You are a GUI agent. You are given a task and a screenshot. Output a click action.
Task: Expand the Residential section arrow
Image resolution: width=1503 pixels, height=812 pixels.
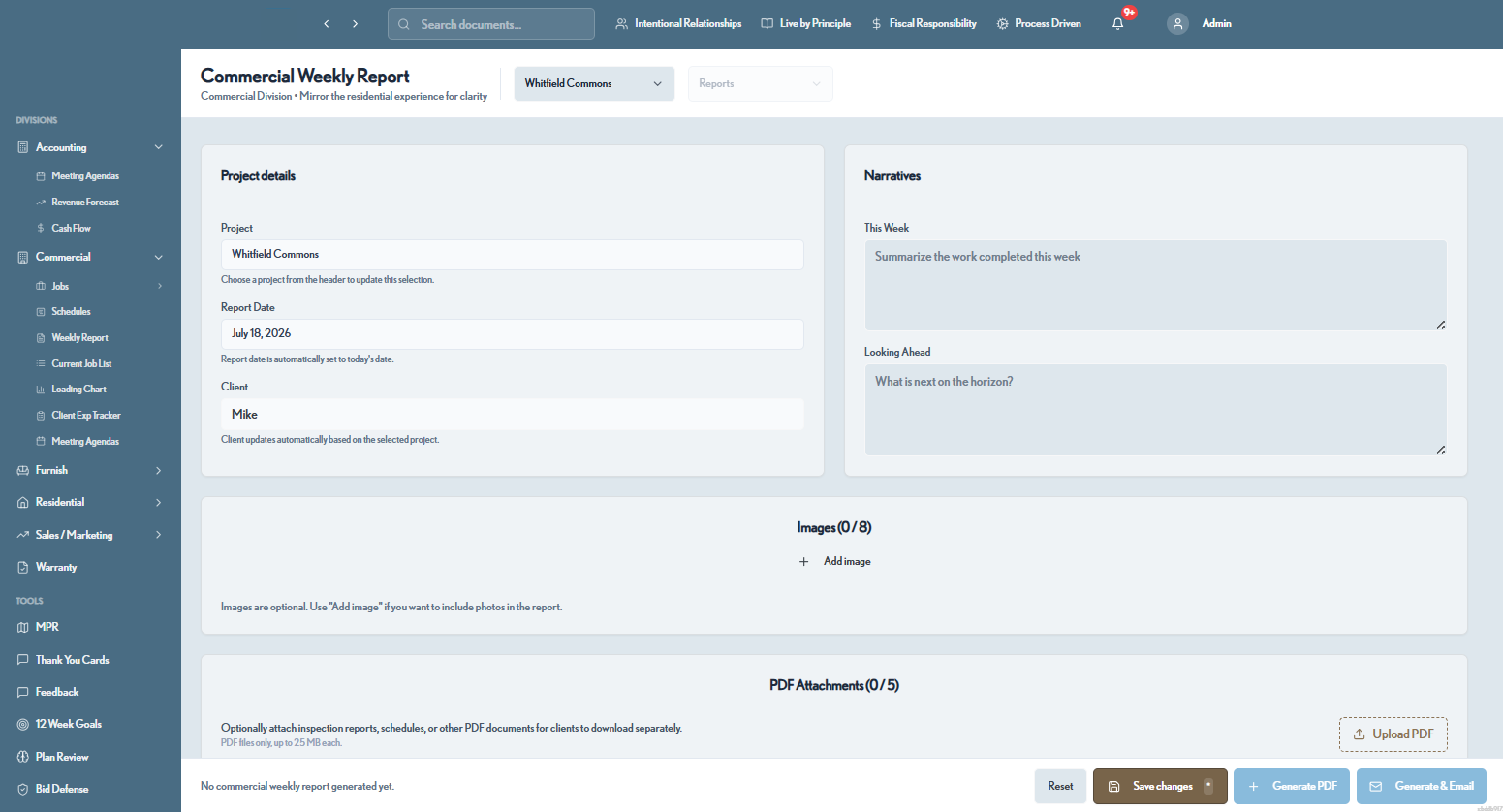tap(159, 502)
